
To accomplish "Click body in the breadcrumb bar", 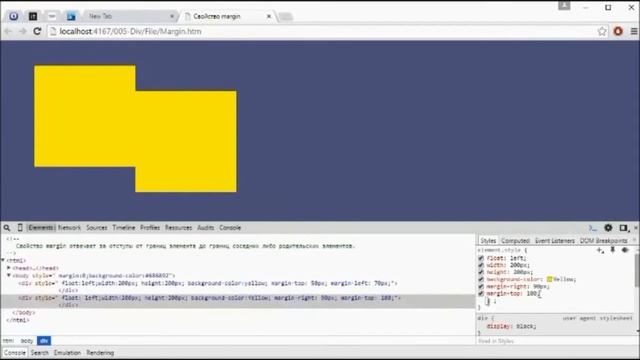I will [x=27, y=340].
